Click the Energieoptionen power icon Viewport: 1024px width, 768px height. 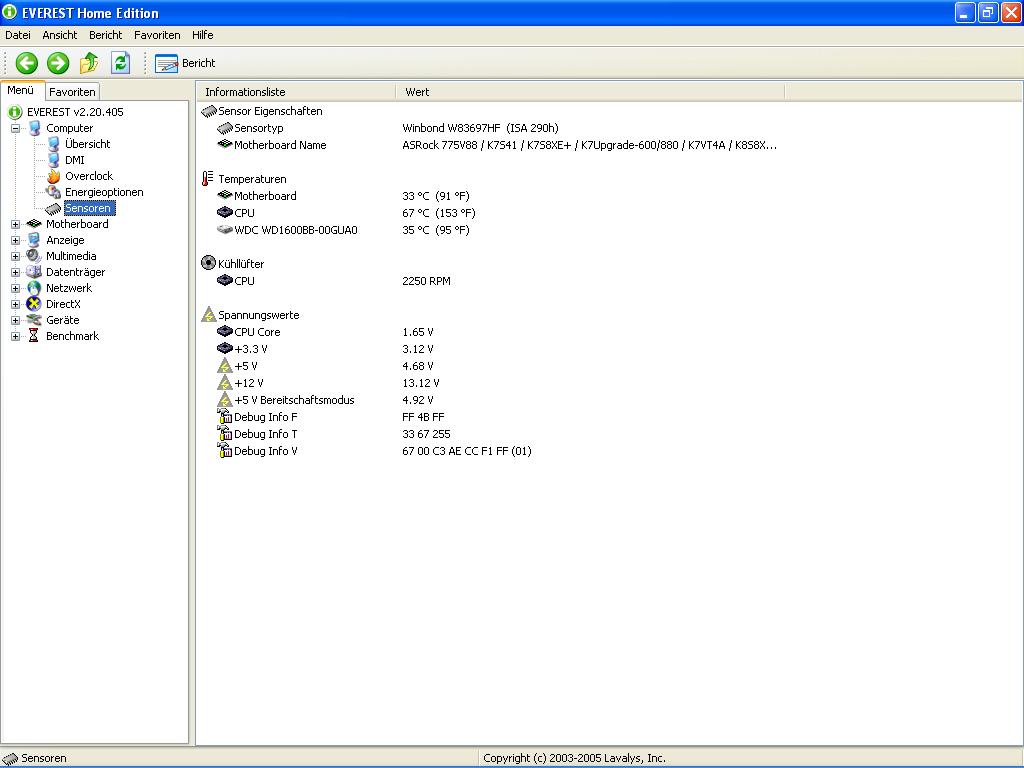coord(54,192)
